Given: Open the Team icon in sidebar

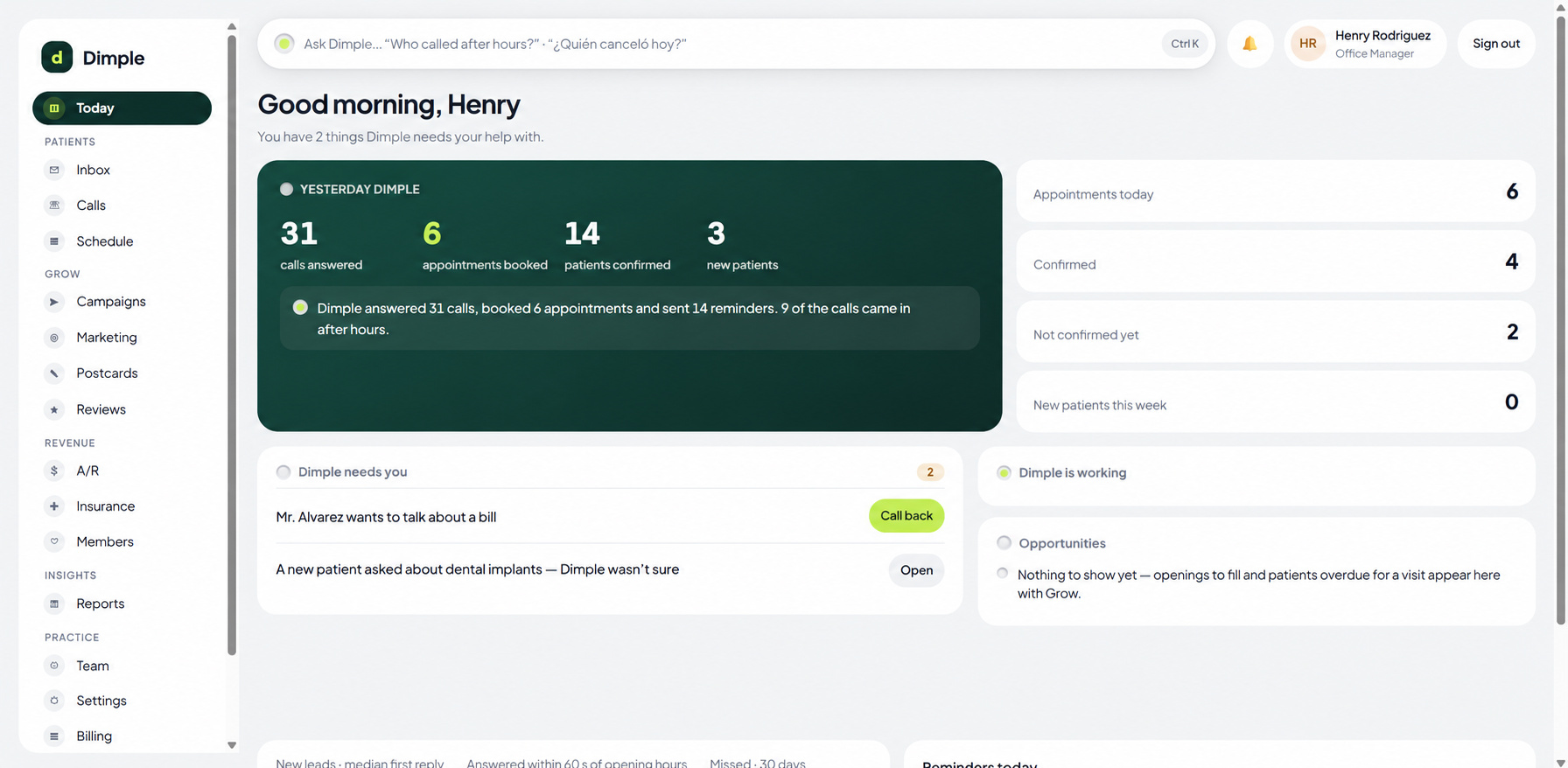Looking at the screenshot, I should 54,666.
